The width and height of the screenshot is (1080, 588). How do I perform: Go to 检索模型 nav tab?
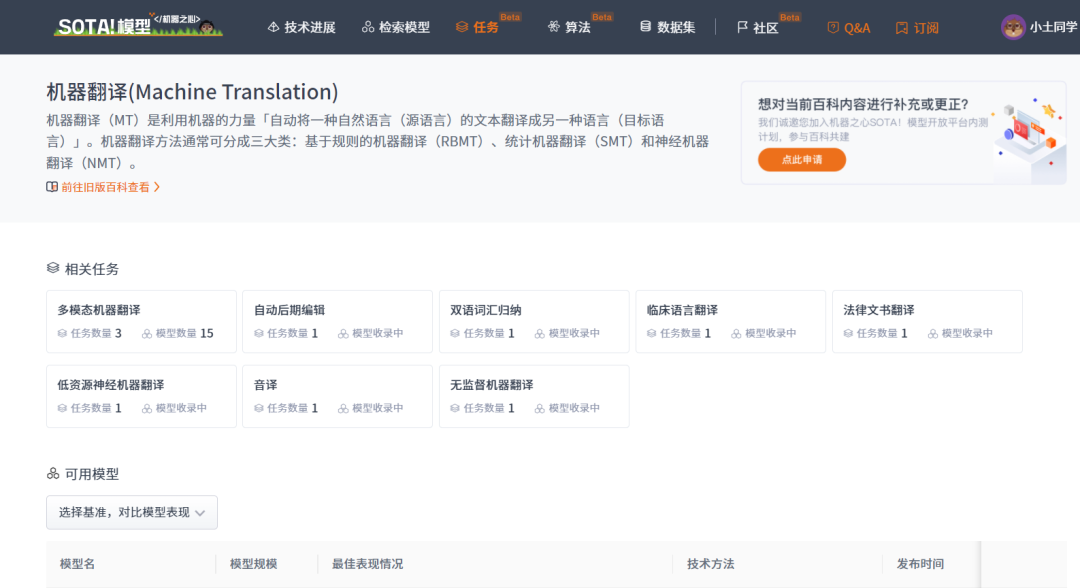coord(395,27)
